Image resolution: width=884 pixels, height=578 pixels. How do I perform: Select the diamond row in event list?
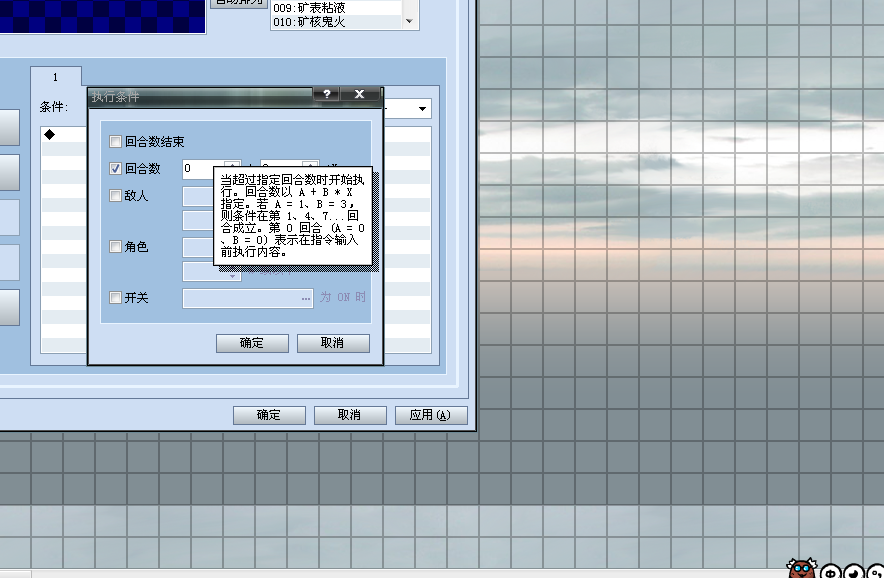(x=64, y=135)
